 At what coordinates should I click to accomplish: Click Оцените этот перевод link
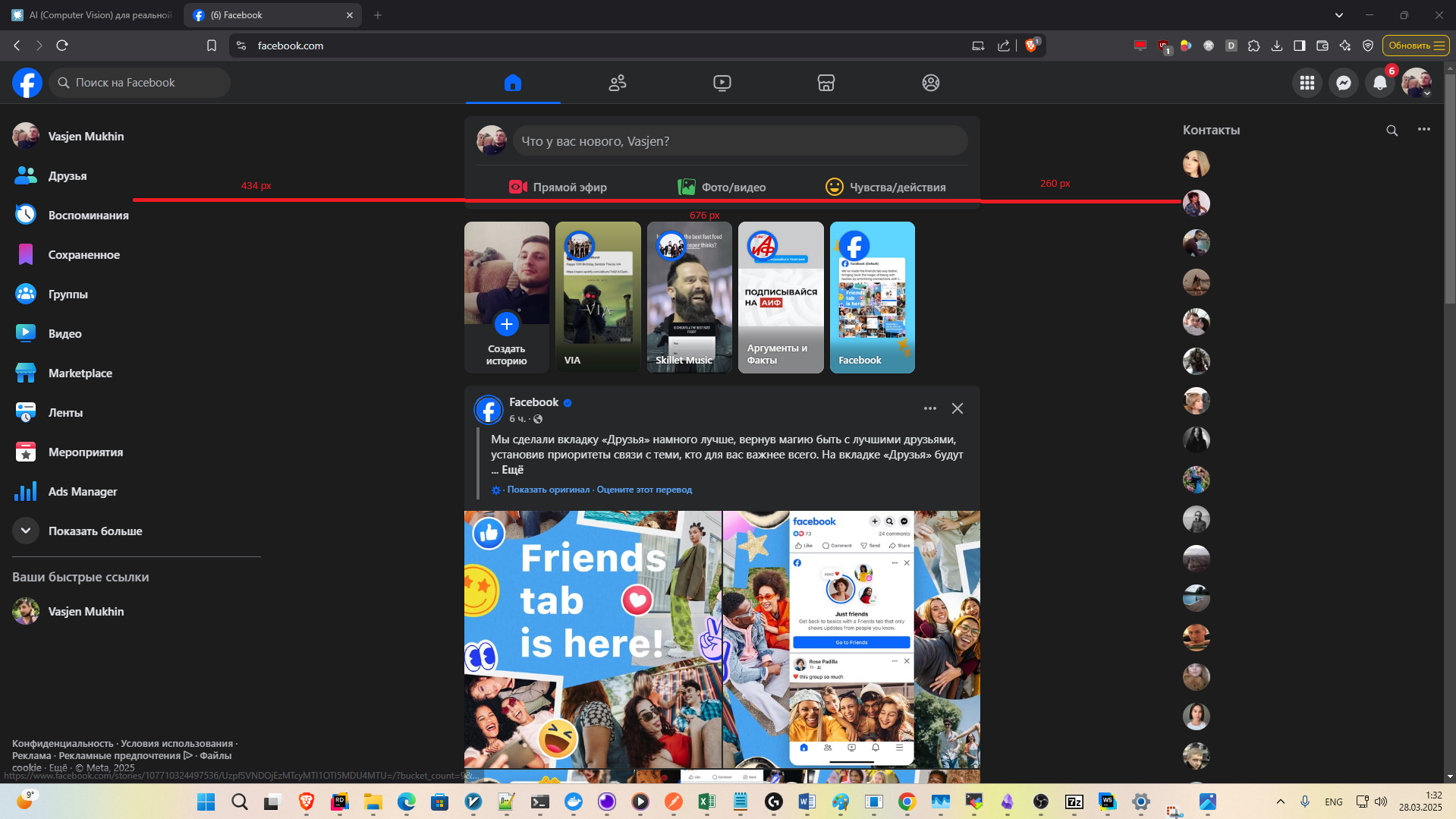tap(644, 490)
